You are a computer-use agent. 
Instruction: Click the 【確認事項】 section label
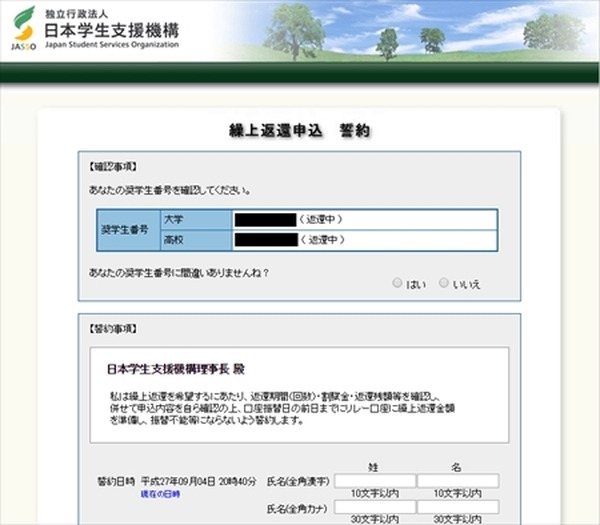[113, 167]
